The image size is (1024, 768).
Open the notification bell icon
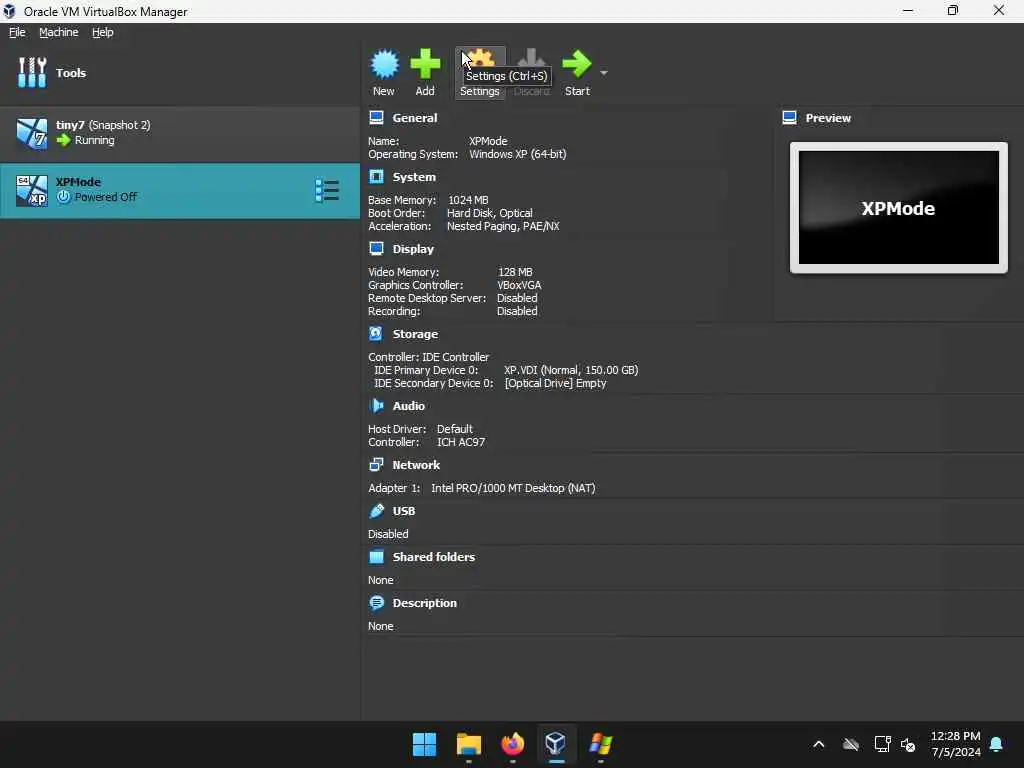pyautogui.click(x=997, y=744)
